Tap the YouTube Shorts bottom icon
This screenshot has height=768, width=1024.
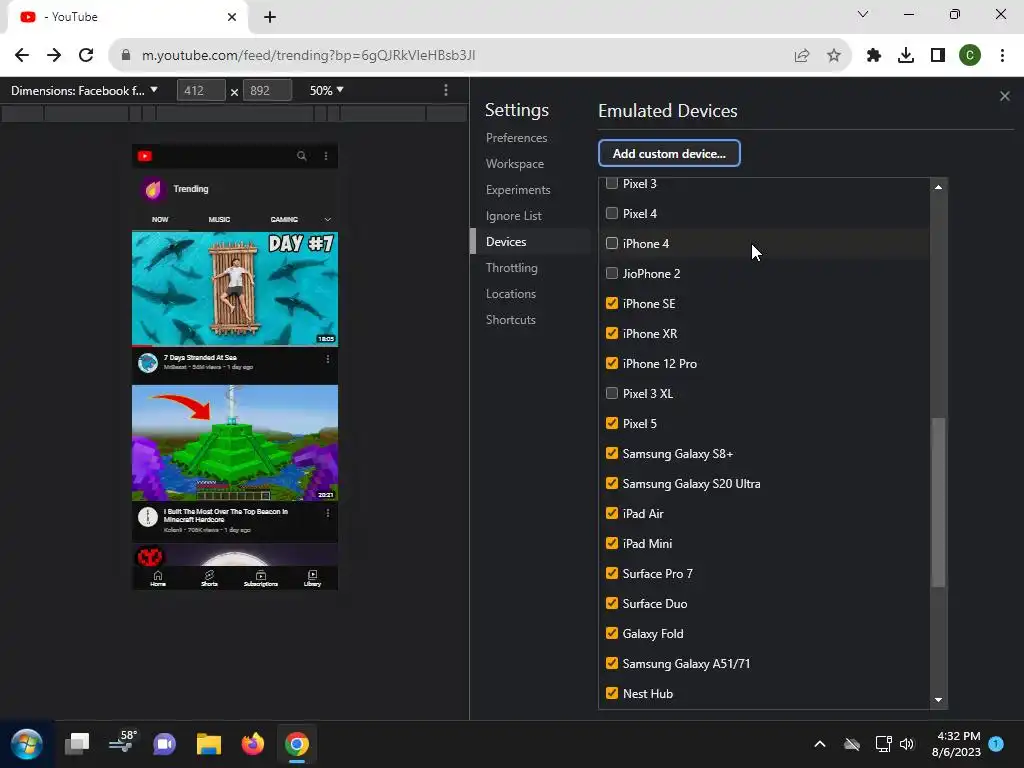click(209, 578)
